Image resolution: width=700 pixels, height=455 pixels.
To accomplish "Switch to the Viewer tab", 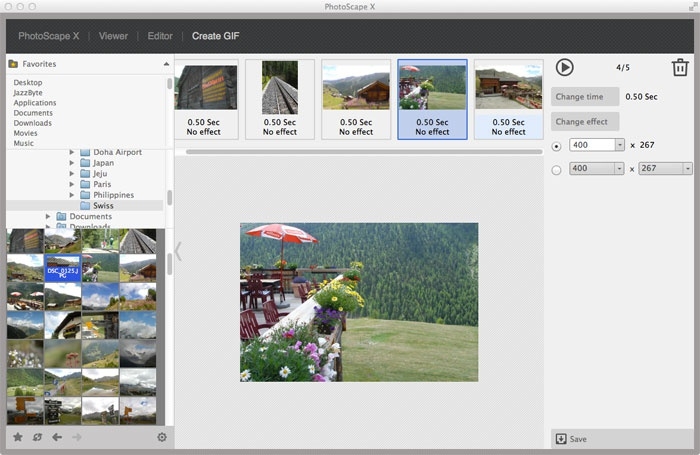I will pos(113,36).
